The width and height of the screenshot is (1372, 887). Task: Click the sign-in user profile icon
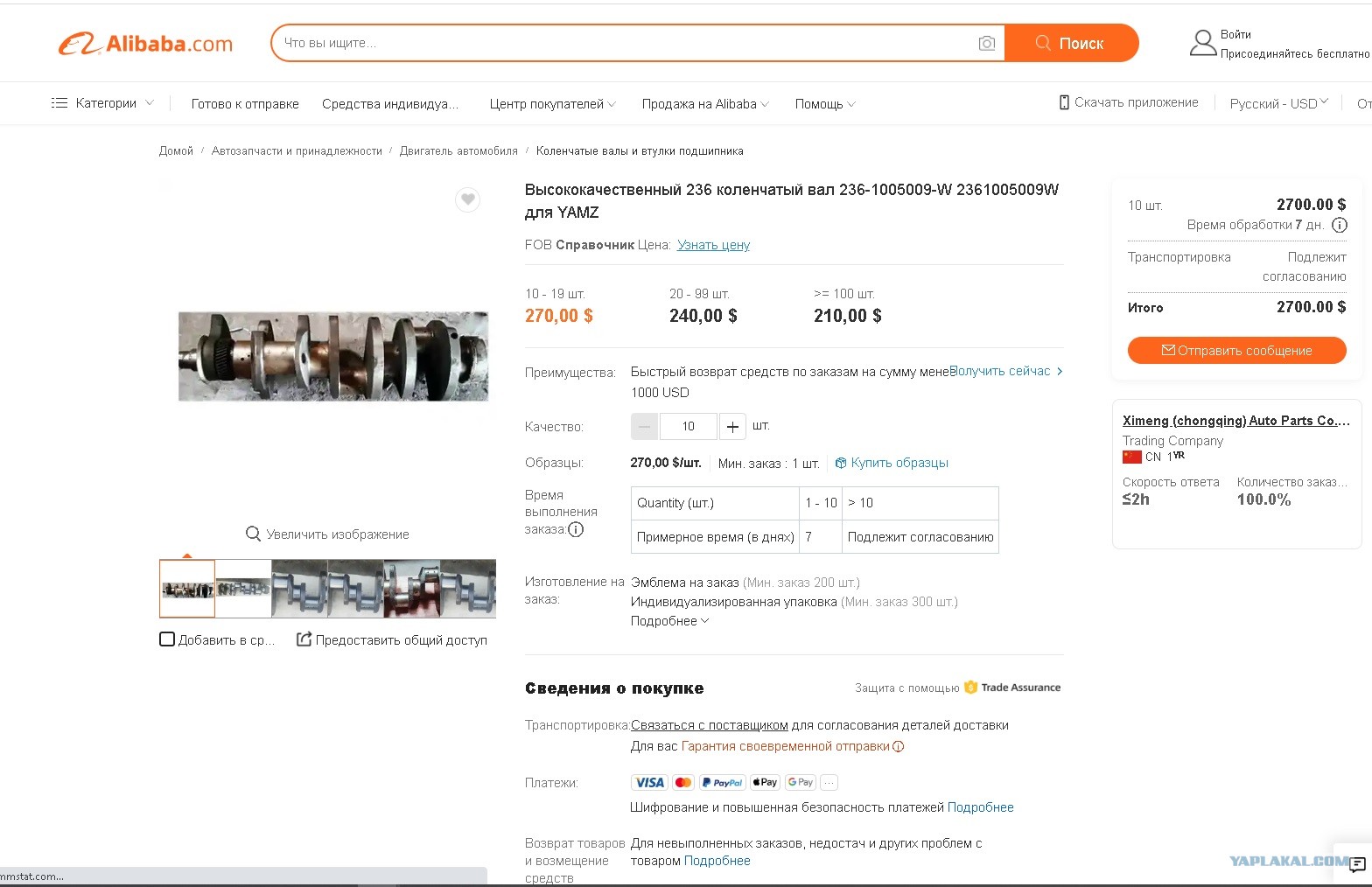coord(1203,43)
